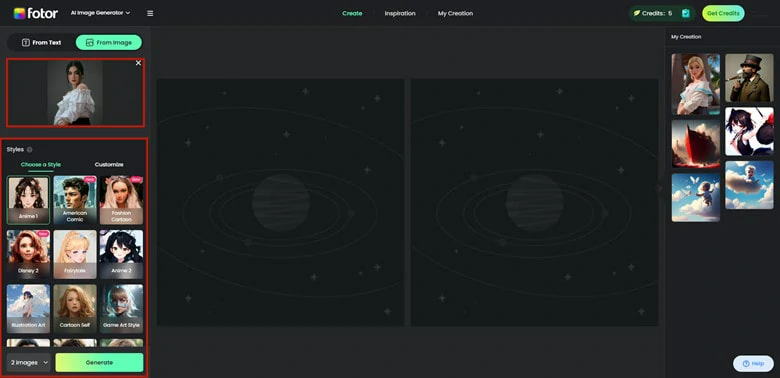Go to the My Creation tab
This screenshot has height=378, width=780.
455,13
